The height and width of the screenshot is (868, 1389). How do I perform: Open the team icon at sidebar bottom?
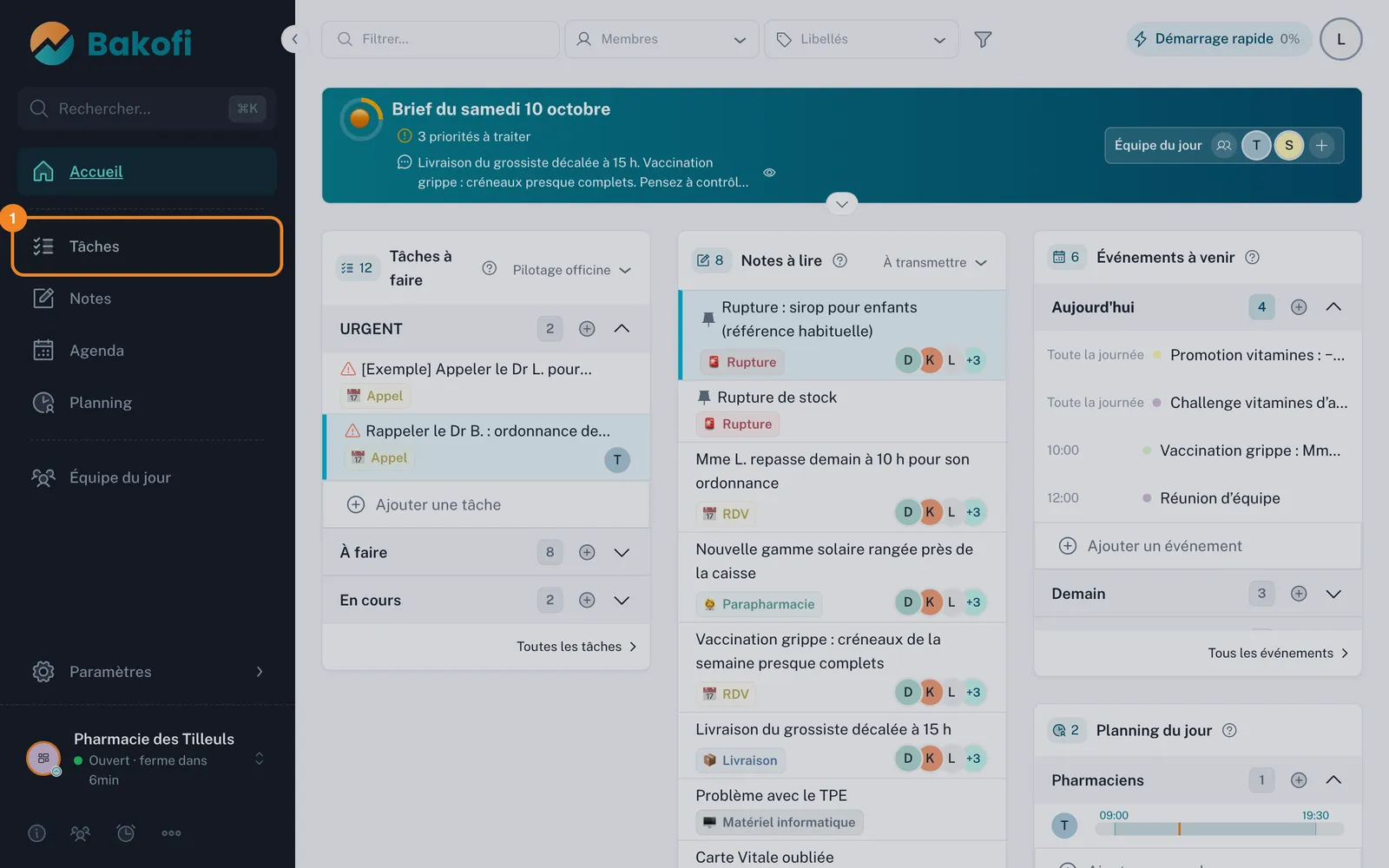click(x=80, y=833)
